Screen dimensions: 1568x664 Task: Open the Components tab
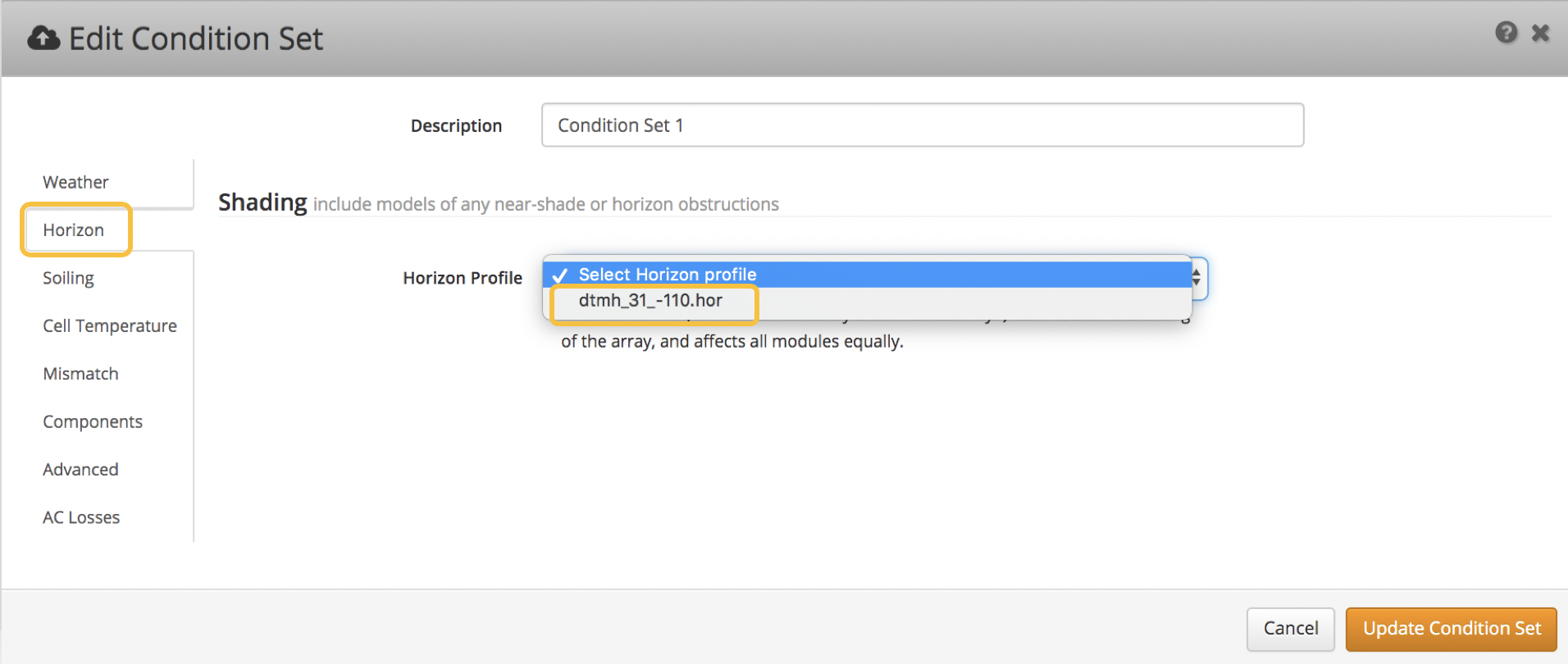coord(93,422)
